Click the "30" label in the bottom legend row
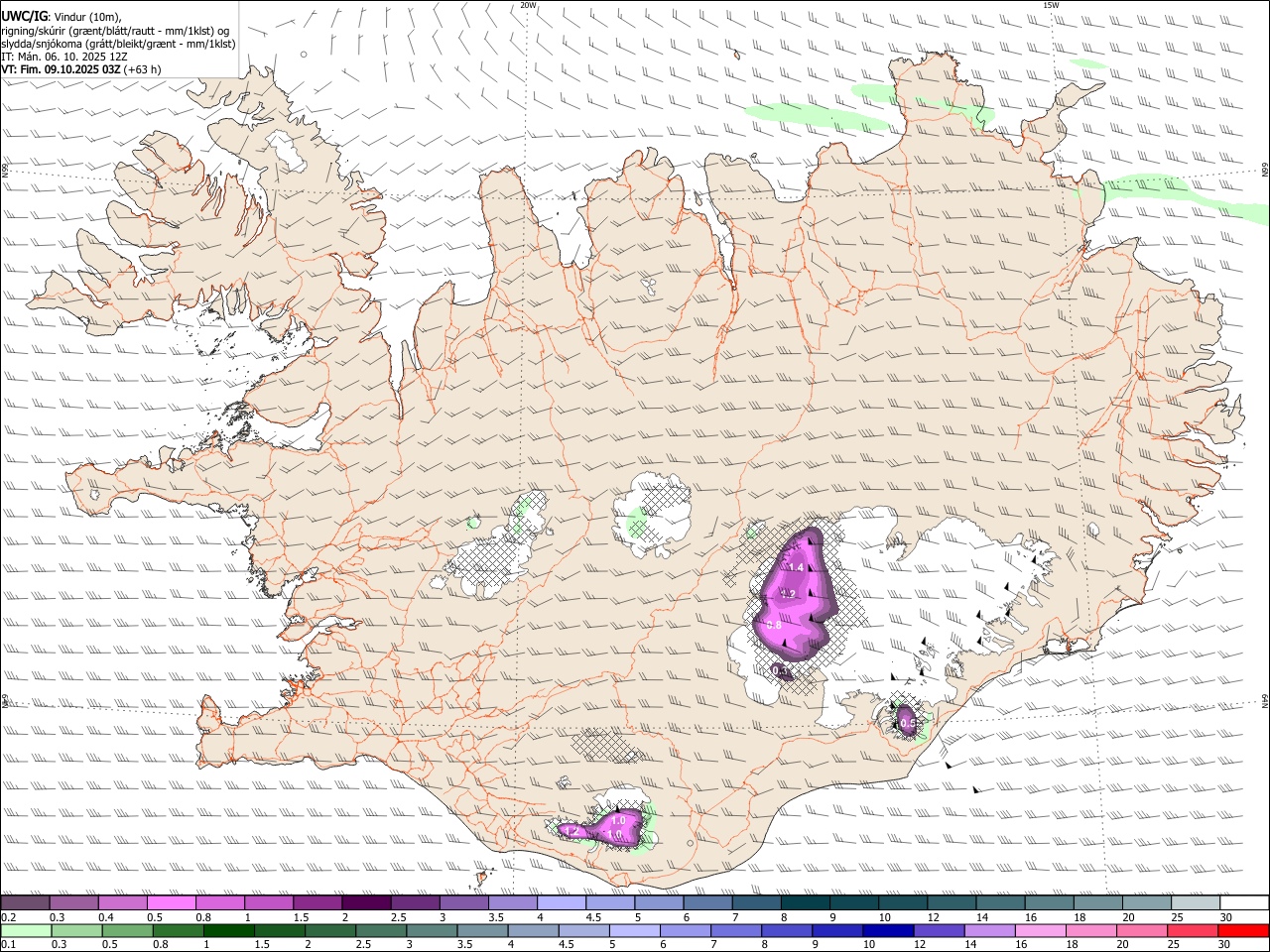Viewport: 1270px width, 952px height. point(1224,944)
